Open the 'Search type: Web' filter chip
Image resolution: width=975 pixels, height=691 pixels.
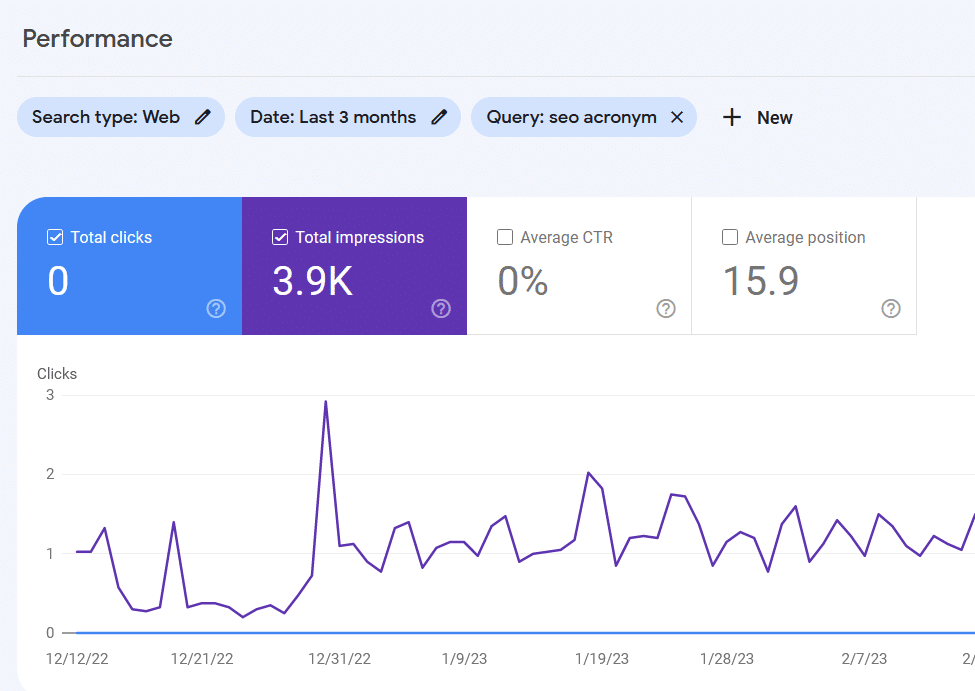pyautogui.click(x=106, y=117)
